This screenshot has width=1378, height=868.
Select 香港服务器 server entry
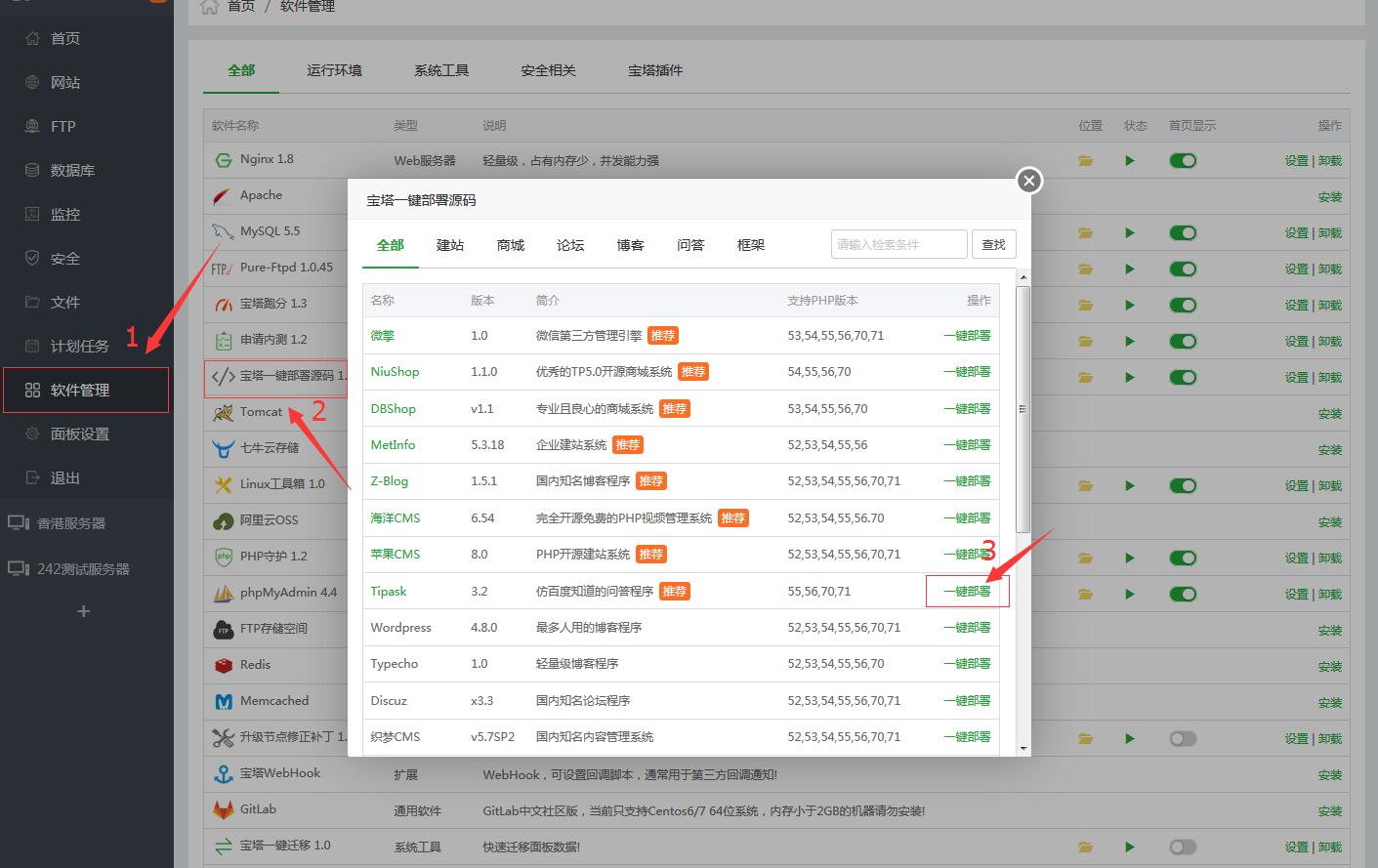click(70, 522)
